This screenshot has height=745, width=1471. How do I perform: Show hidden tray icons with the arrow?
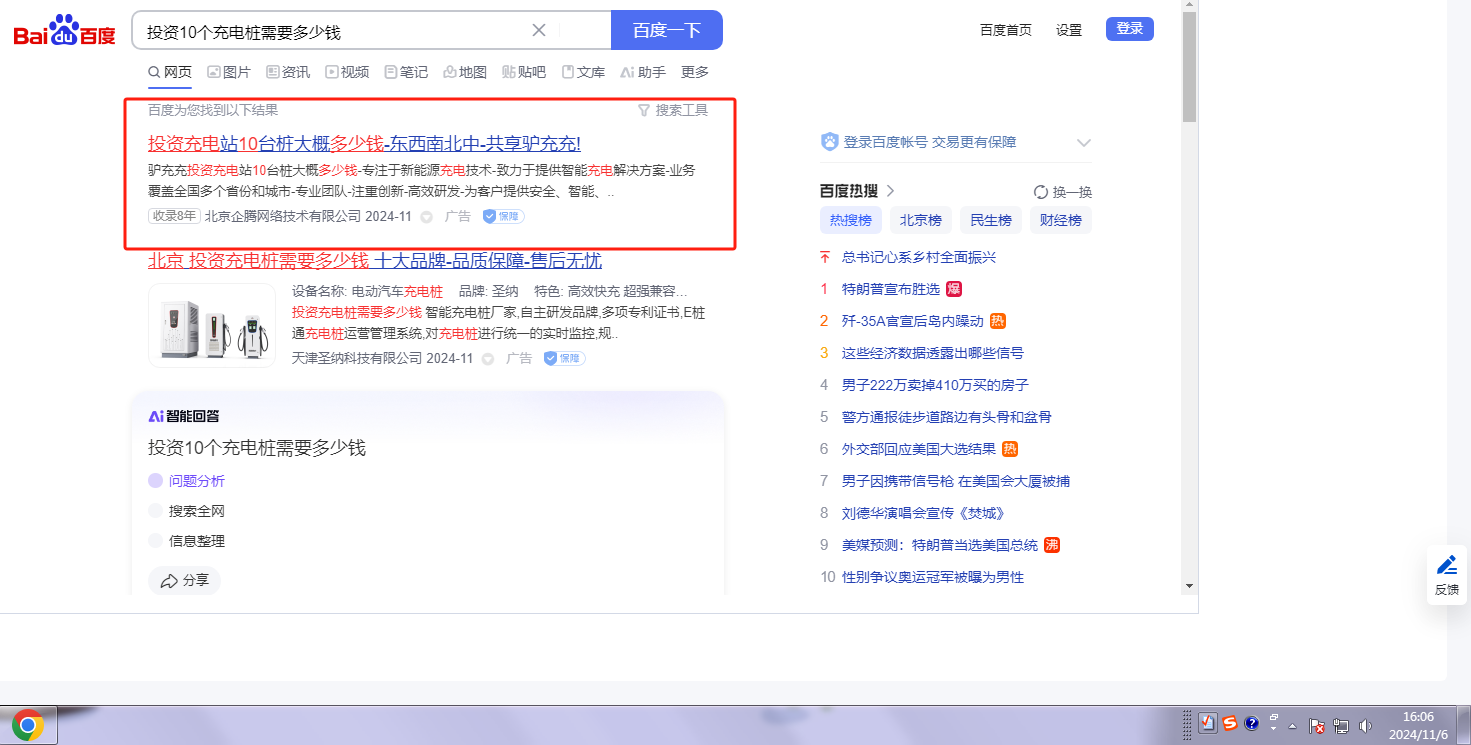coord(1293,725)
